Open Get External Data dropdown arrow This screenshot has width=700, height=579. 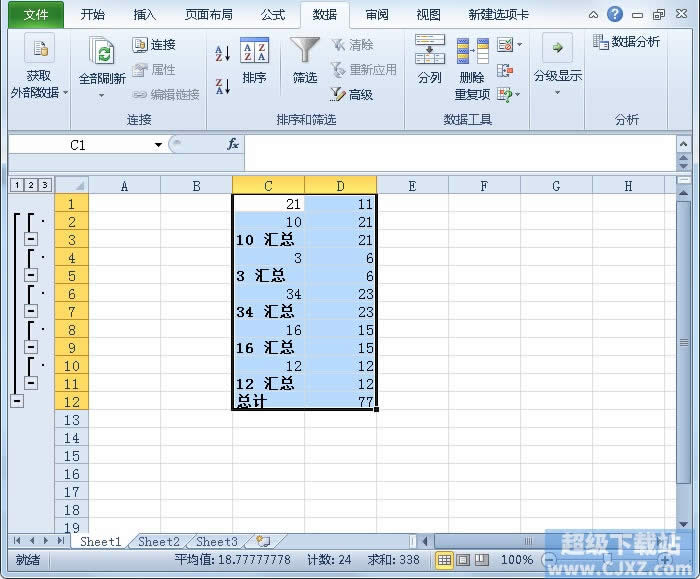pyautogui.click(x=66, y=92)
